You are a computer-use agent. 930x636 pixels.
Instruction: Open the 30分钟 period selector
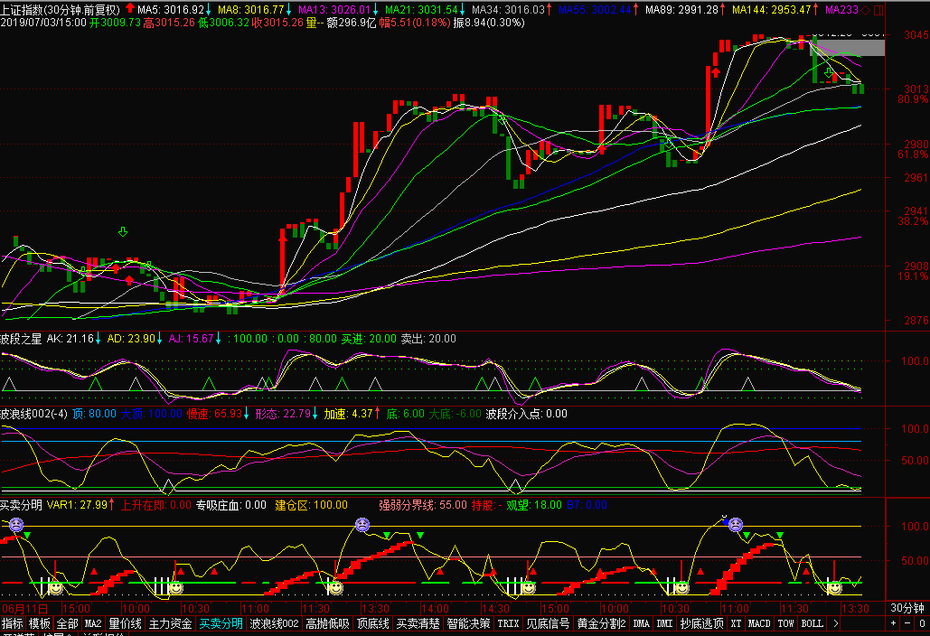(x=907, y=608)
